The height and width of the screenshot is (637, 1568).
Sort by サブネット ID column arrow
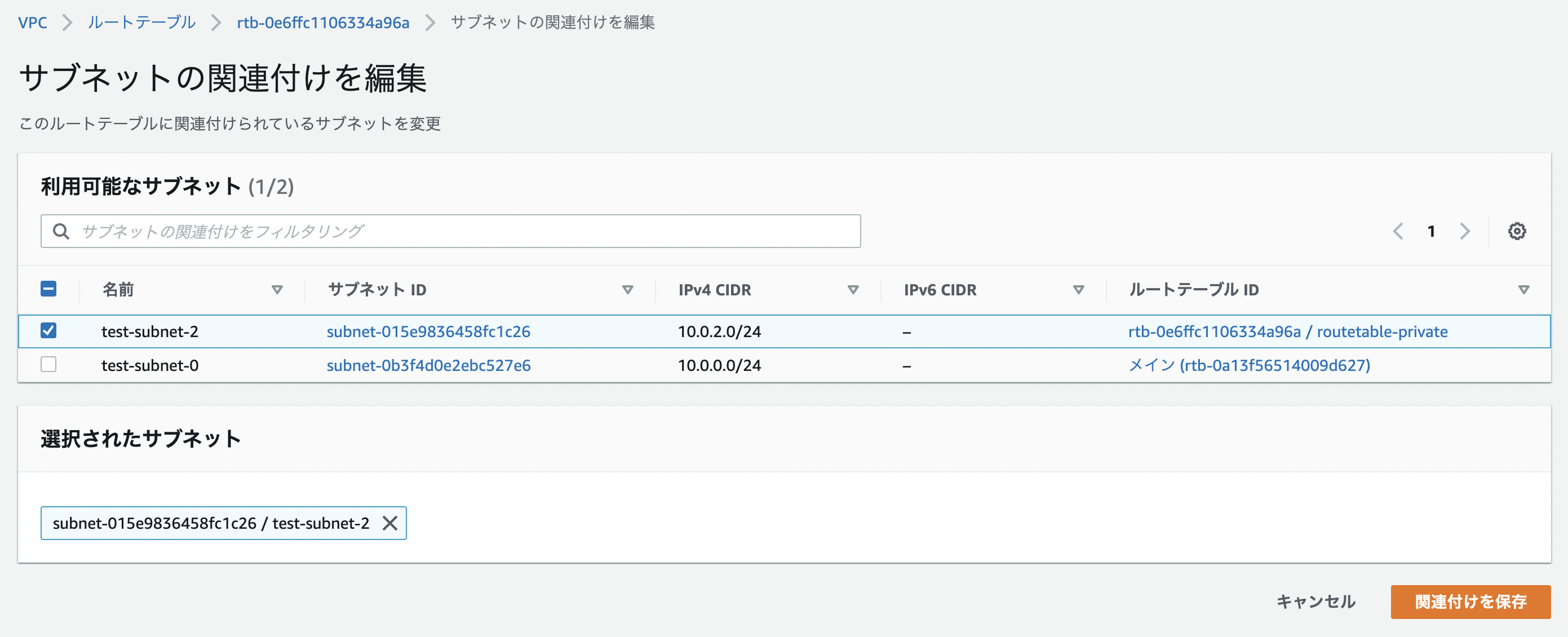click(x=627, y=290)
